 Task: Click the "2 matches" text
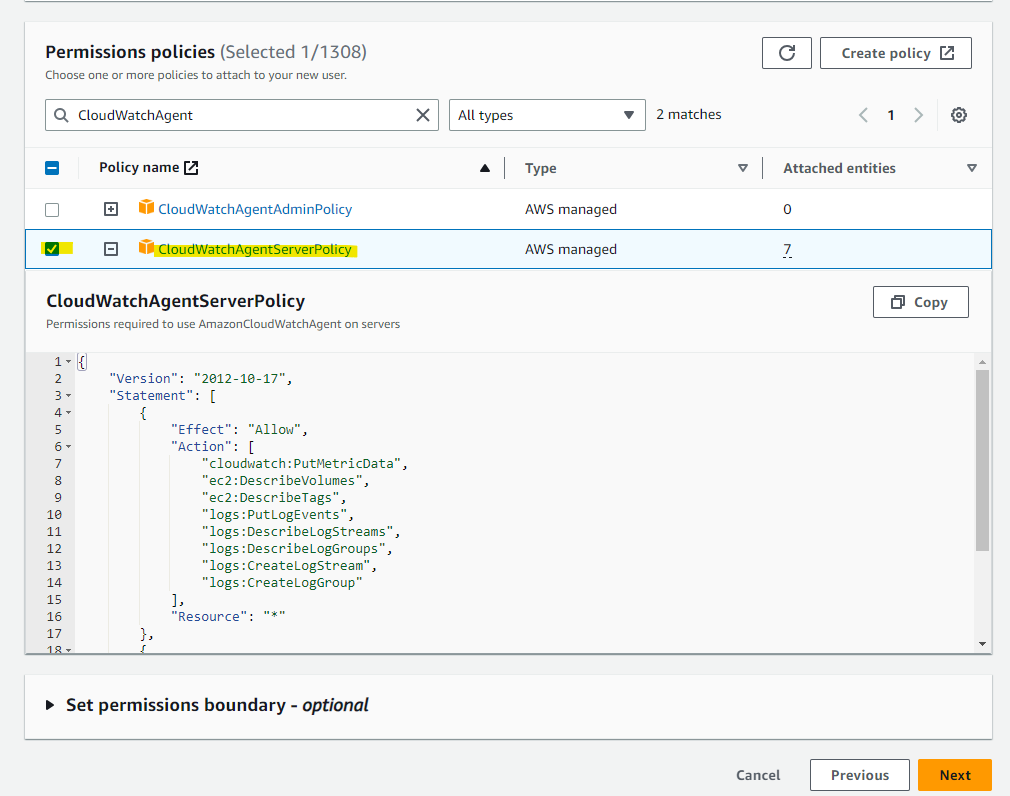(689, 115)
